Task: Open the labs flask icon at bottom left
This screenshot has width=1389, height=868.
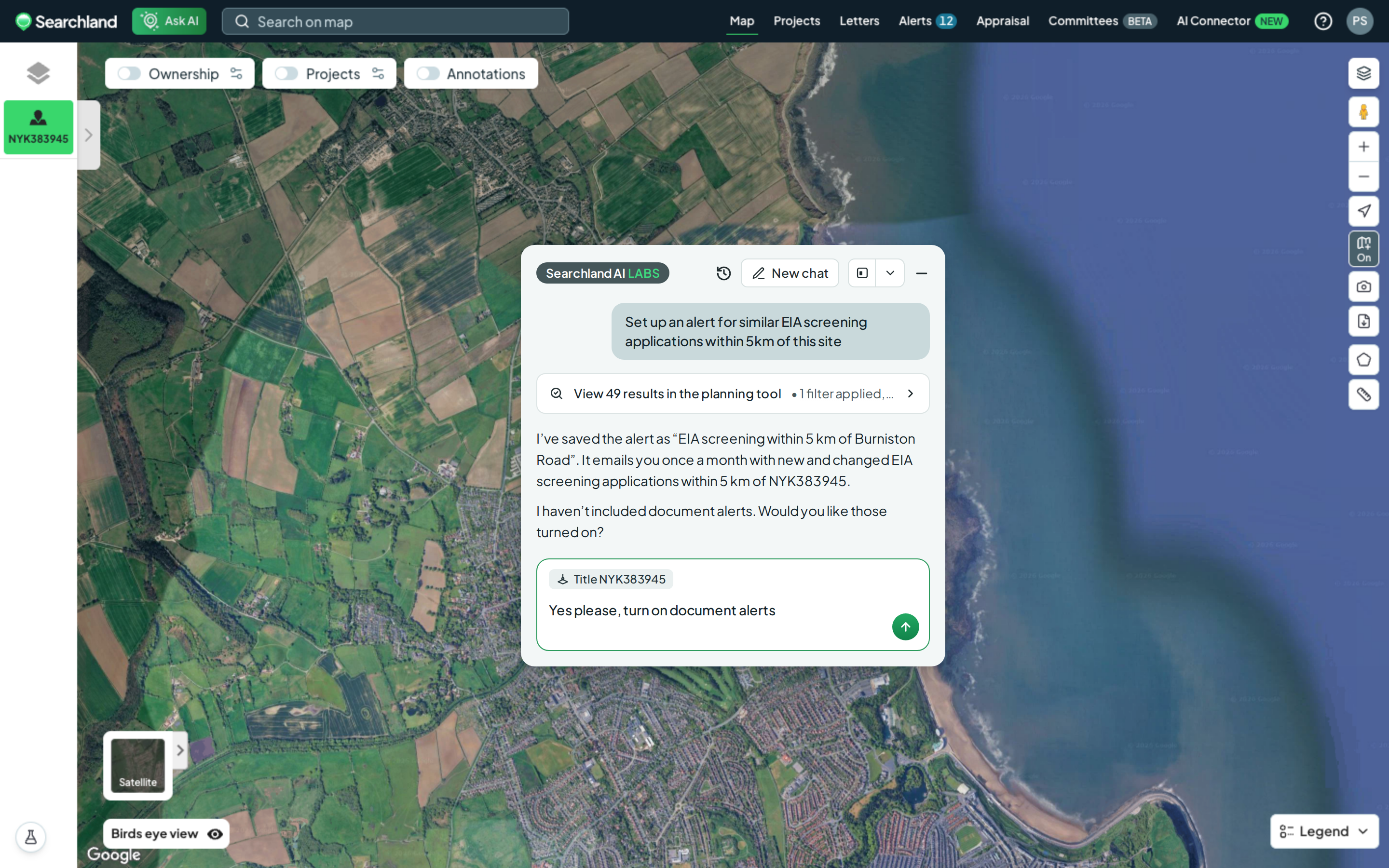Action: pos(31,837)
